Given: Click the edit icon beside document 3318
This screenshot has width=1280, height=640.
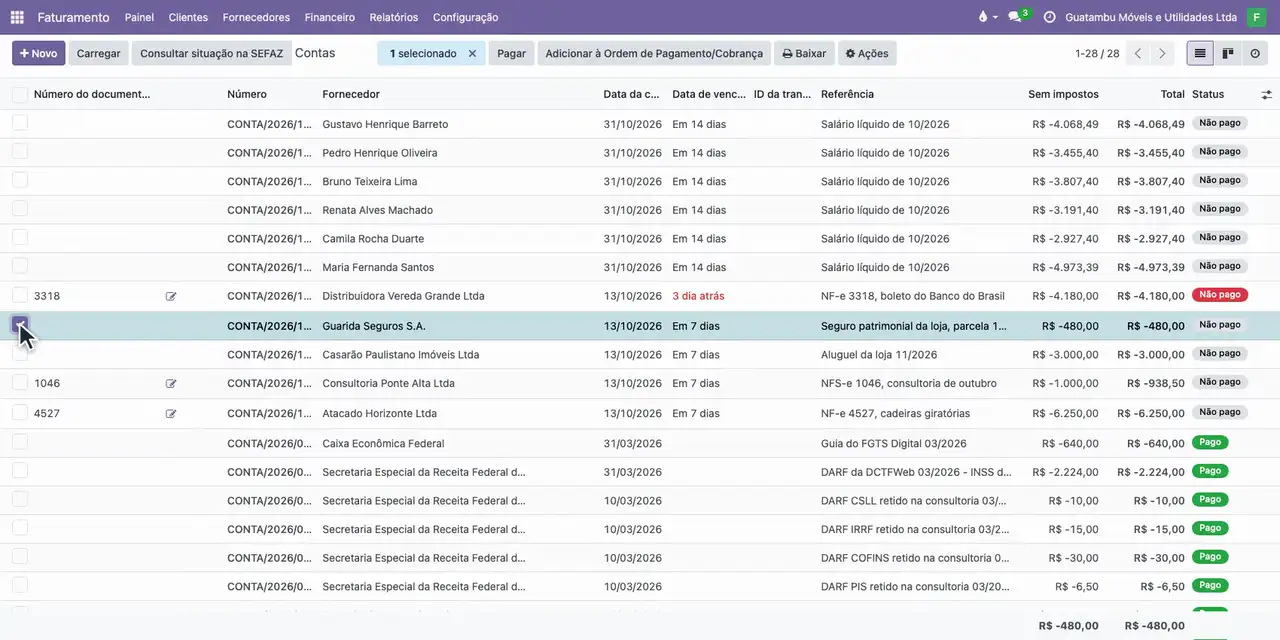Looking at the screenshot, I should 171,297.
